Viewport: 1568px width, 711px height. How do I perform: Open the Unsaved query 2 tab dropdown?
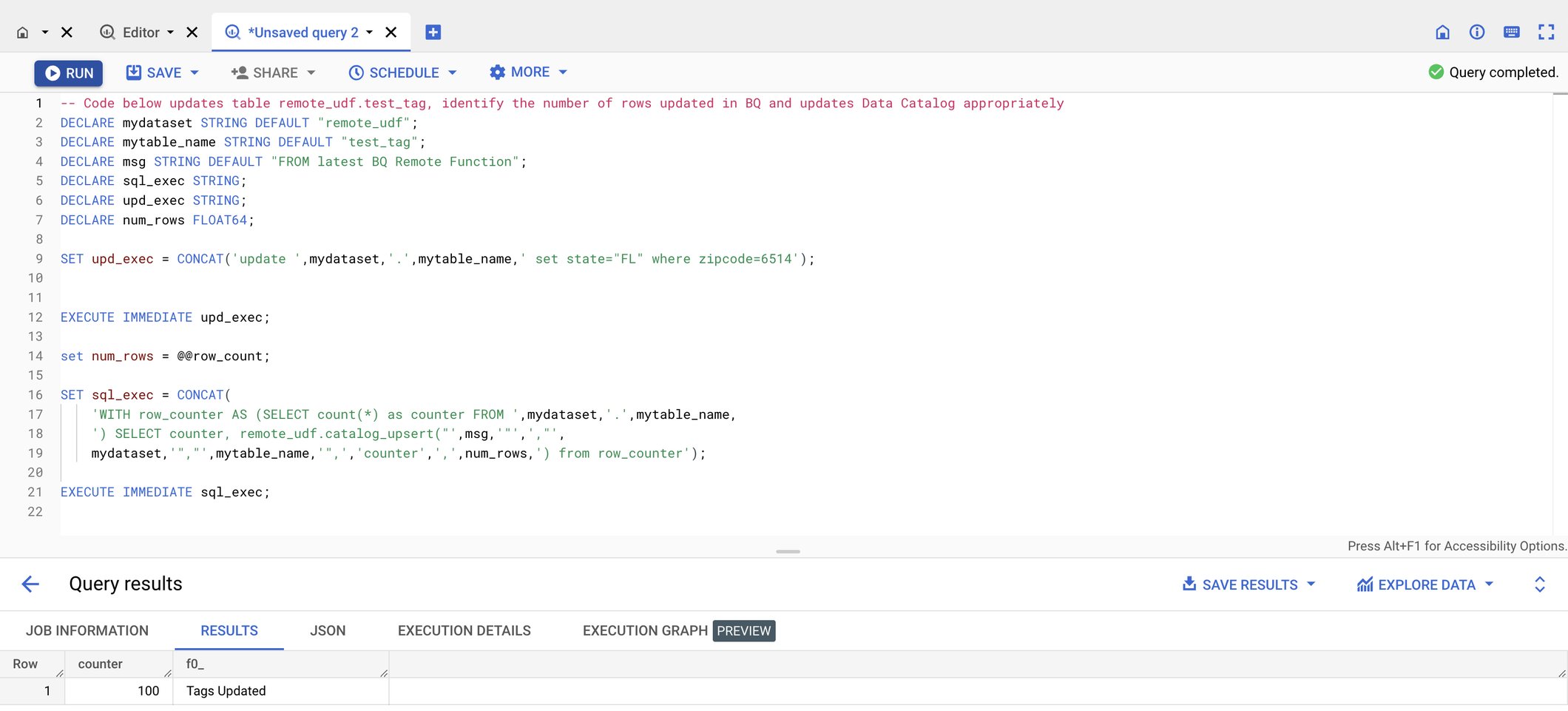point(369,33)
